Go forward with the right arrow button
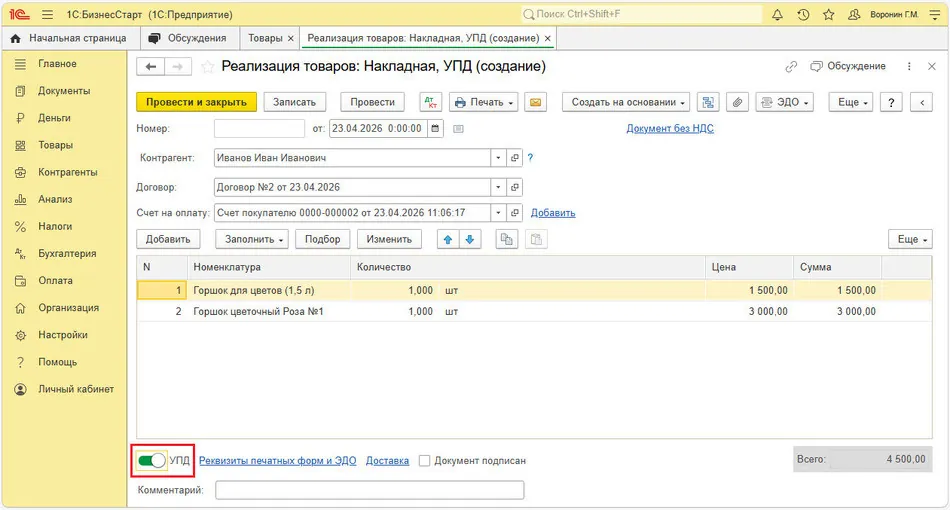This screenshot has width=950, height=510. tap(178, 67)
